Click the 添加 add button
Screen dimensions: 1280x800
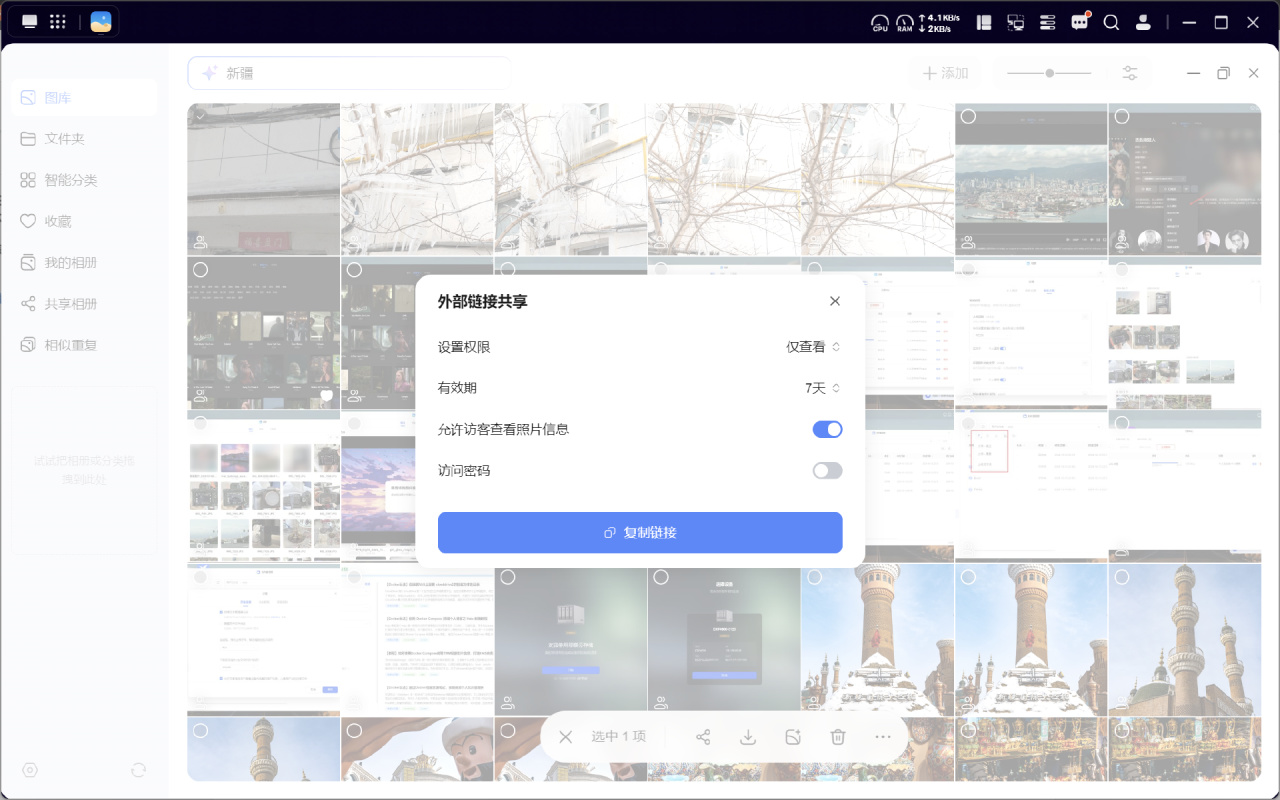click(945, 73)
